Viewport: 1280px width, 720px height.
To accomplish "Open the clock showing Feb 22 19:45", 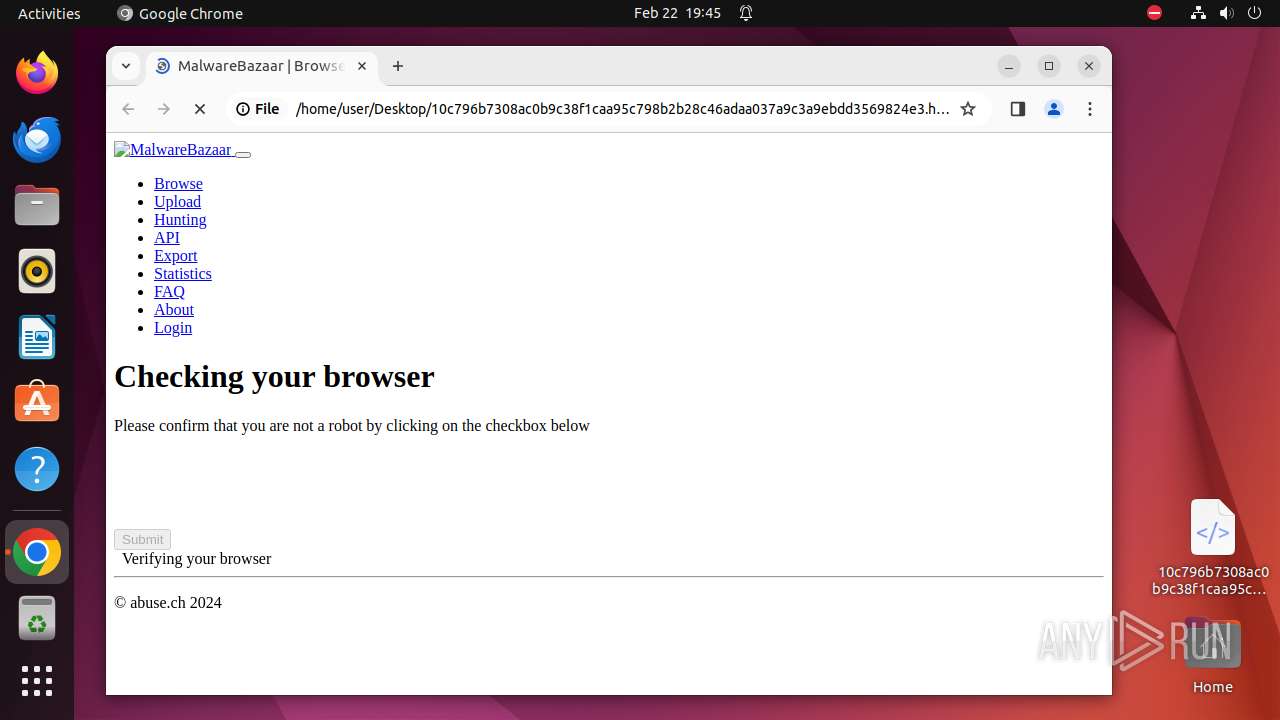I will (677, 13).
